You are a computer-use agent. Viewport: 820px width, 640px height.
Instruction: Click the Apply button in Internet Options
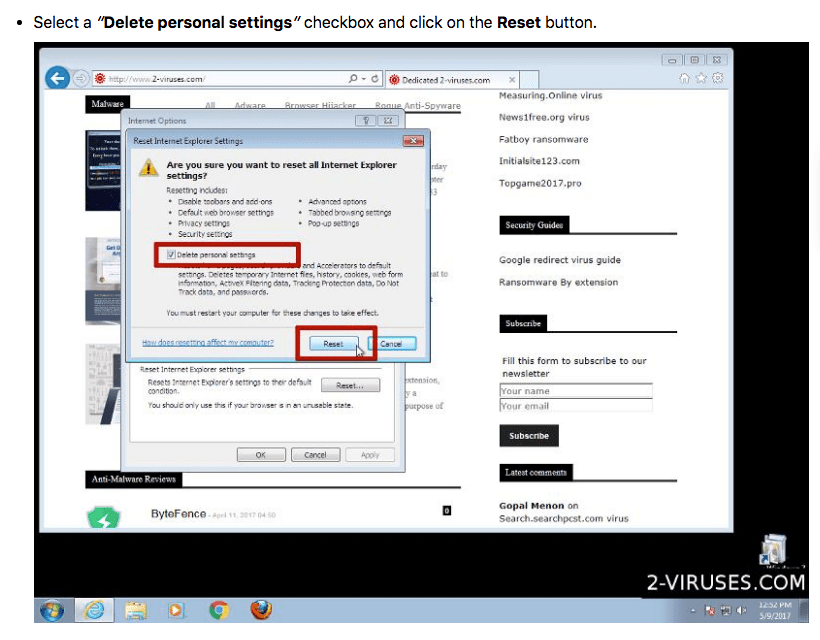[x=370, y=455]
